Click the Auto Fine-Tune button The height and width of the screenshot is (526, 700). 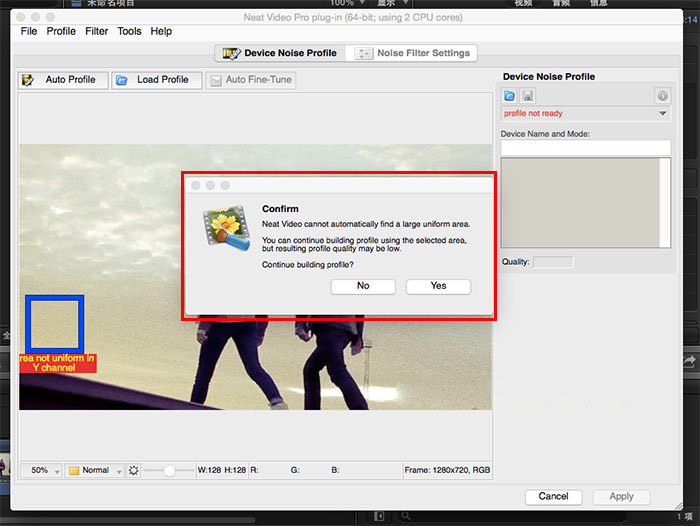(250, 80)
